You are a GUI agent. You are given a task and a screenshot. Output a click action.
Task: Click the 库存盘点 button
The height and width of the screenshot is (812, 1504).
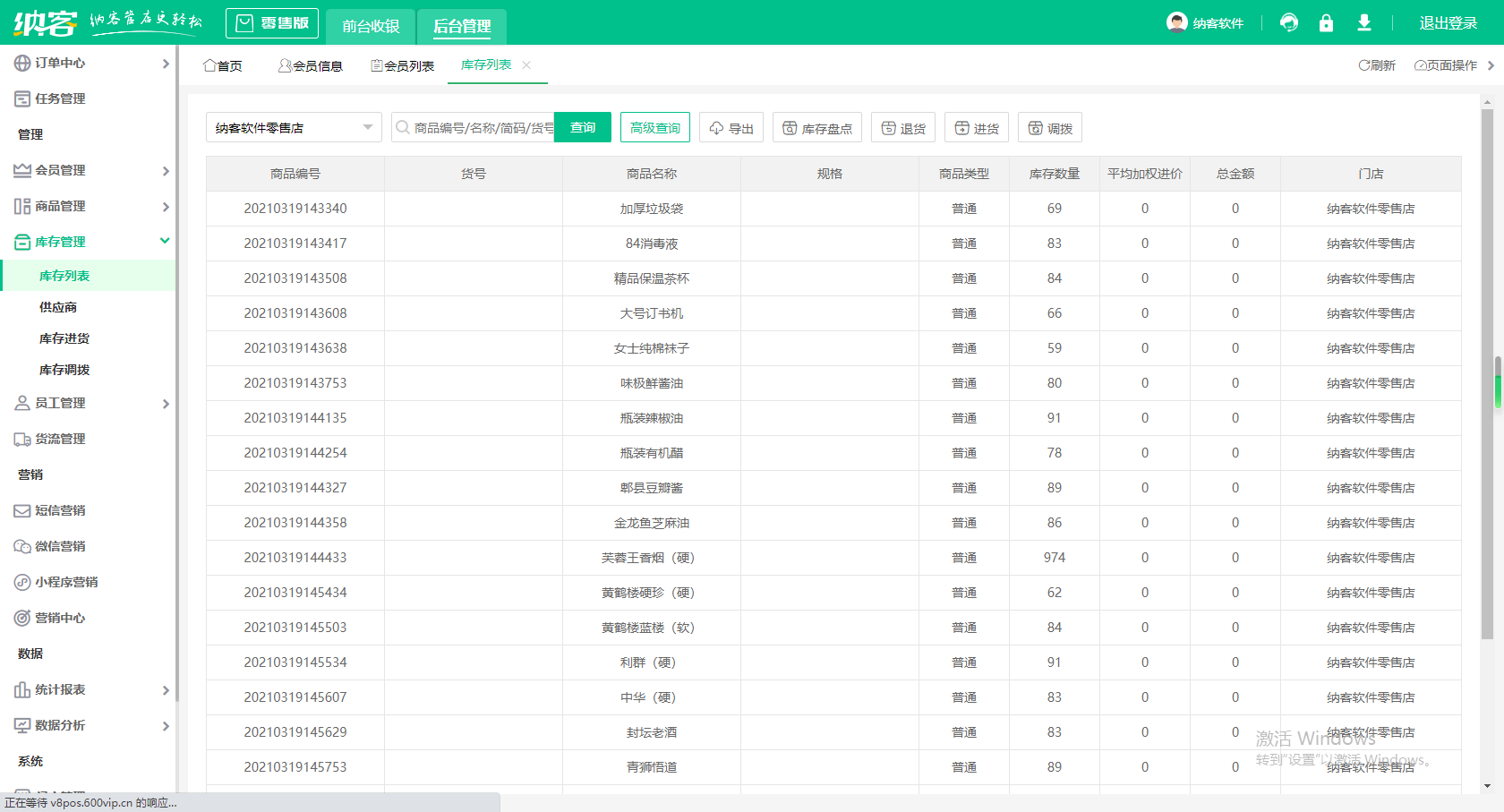[817, 128]
